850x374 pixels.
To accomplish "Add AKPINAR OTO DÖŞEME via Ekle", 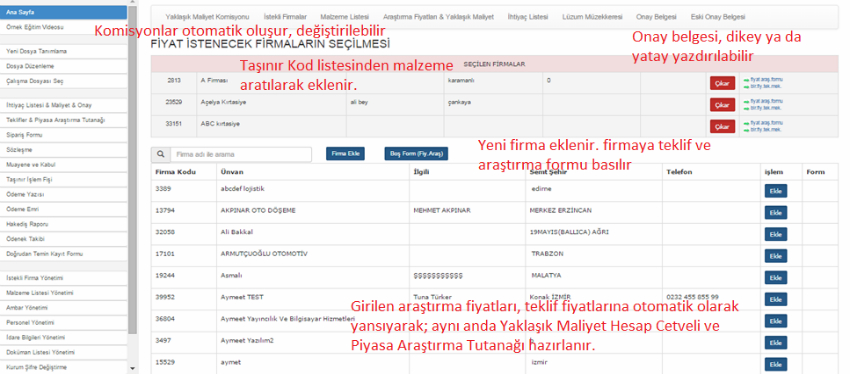I will (x=776, y=212).
